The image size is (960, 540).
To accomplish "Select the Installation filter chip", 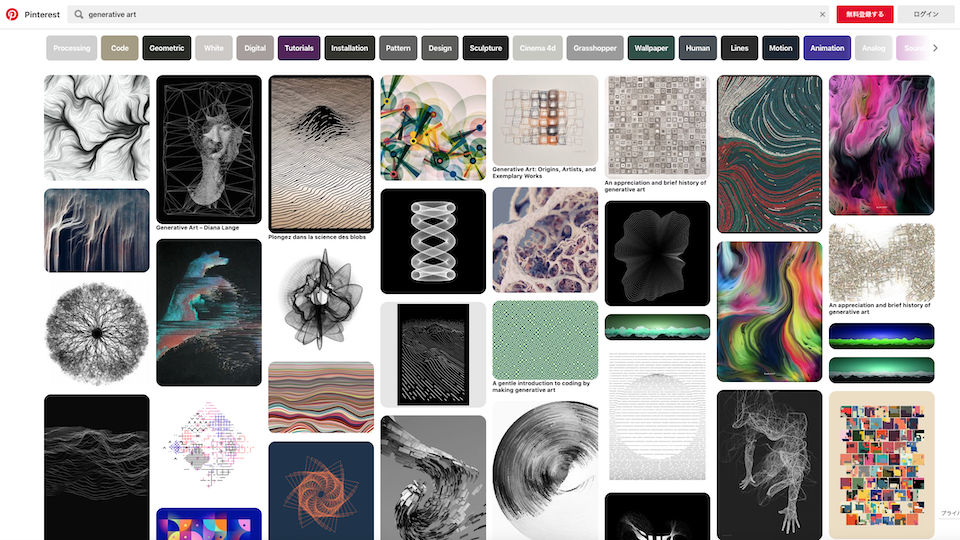I will pos(350,48).
